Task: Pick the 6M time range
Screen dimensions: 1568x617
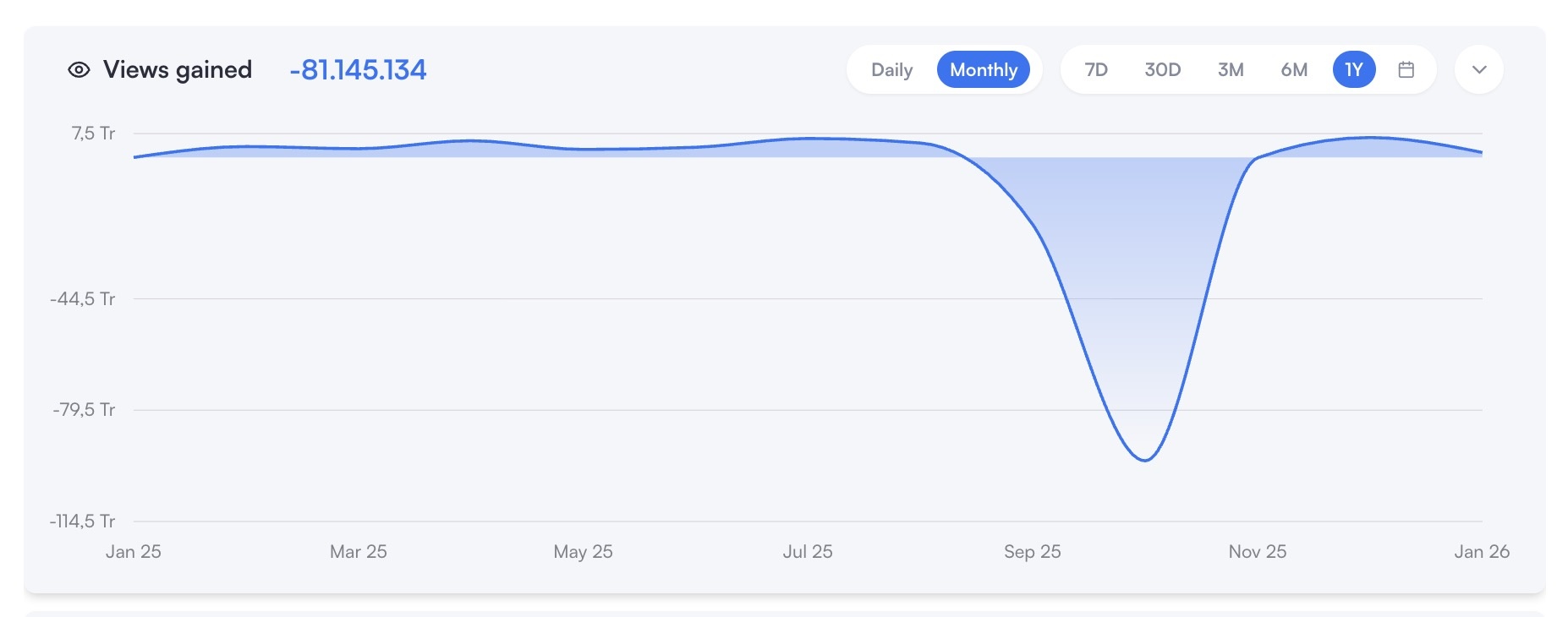Action: click(x=1294, y=70)
